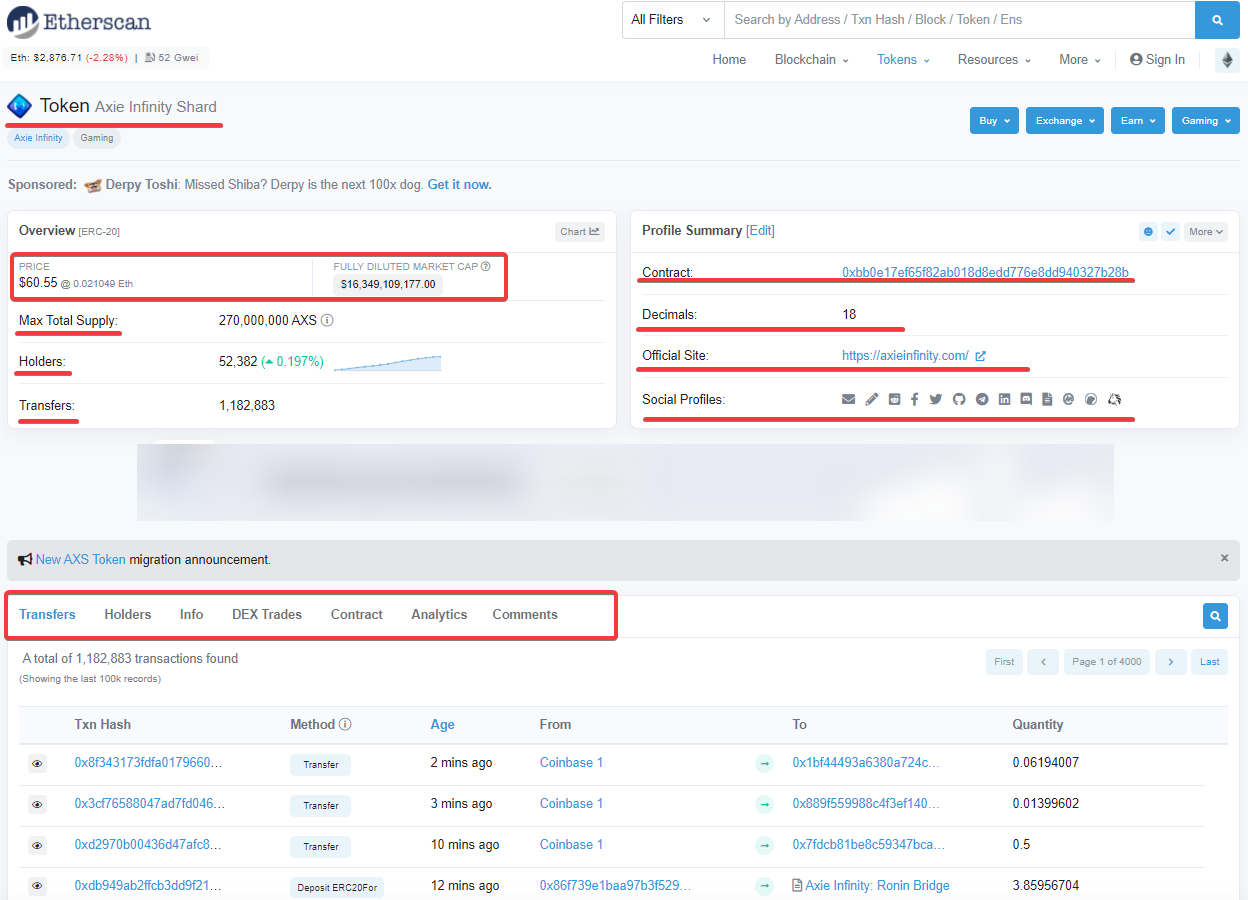Click the blue search magnifier button

[x=1217, y=20]
